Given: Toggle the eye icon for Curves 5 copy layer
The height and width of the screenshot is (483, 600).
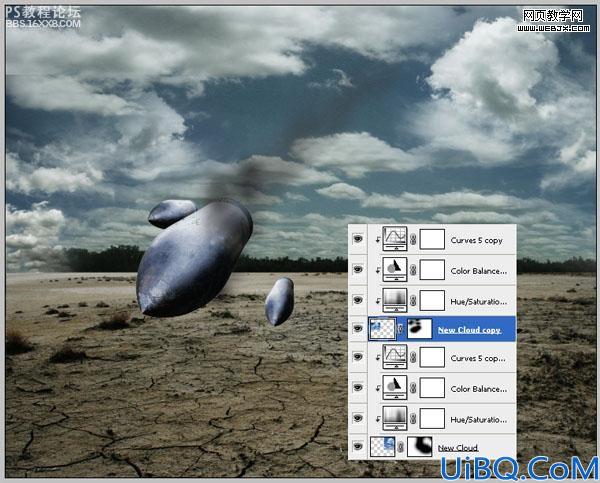Looking at the screenshot, I should pyautogui.click(x=358, y=239).
